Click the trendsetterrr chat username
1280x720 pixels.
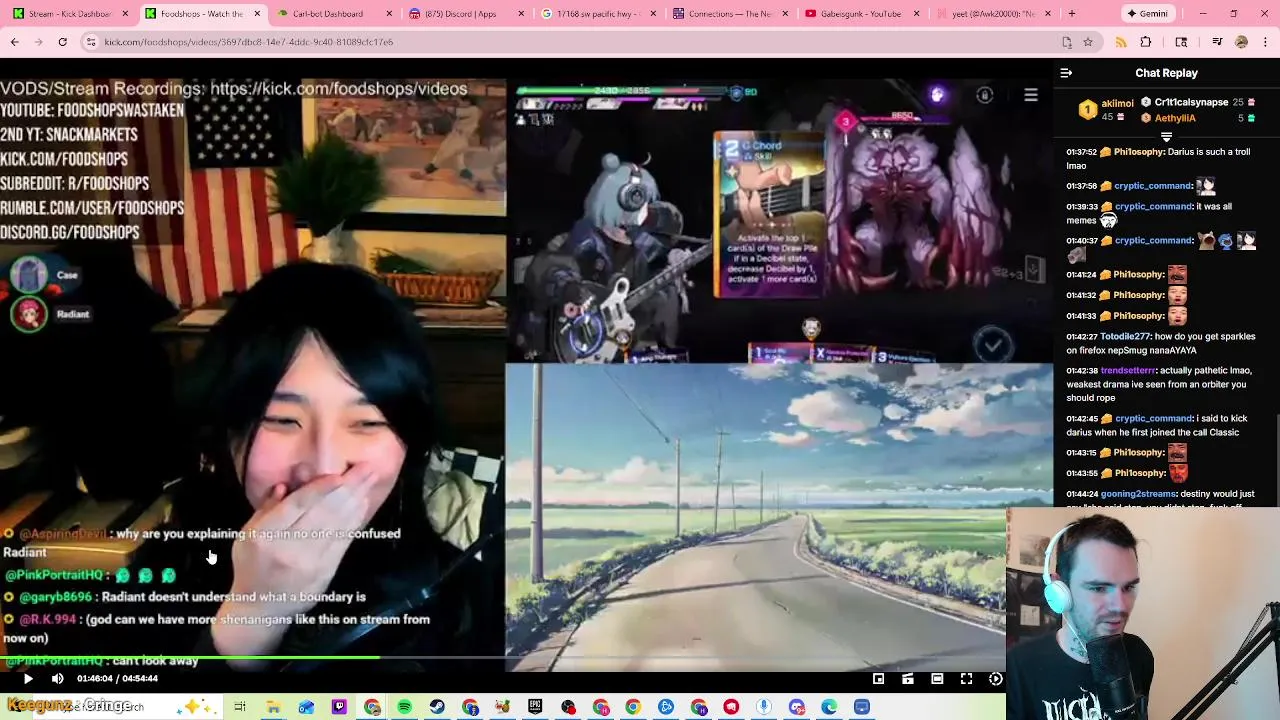click(1128, 370)
